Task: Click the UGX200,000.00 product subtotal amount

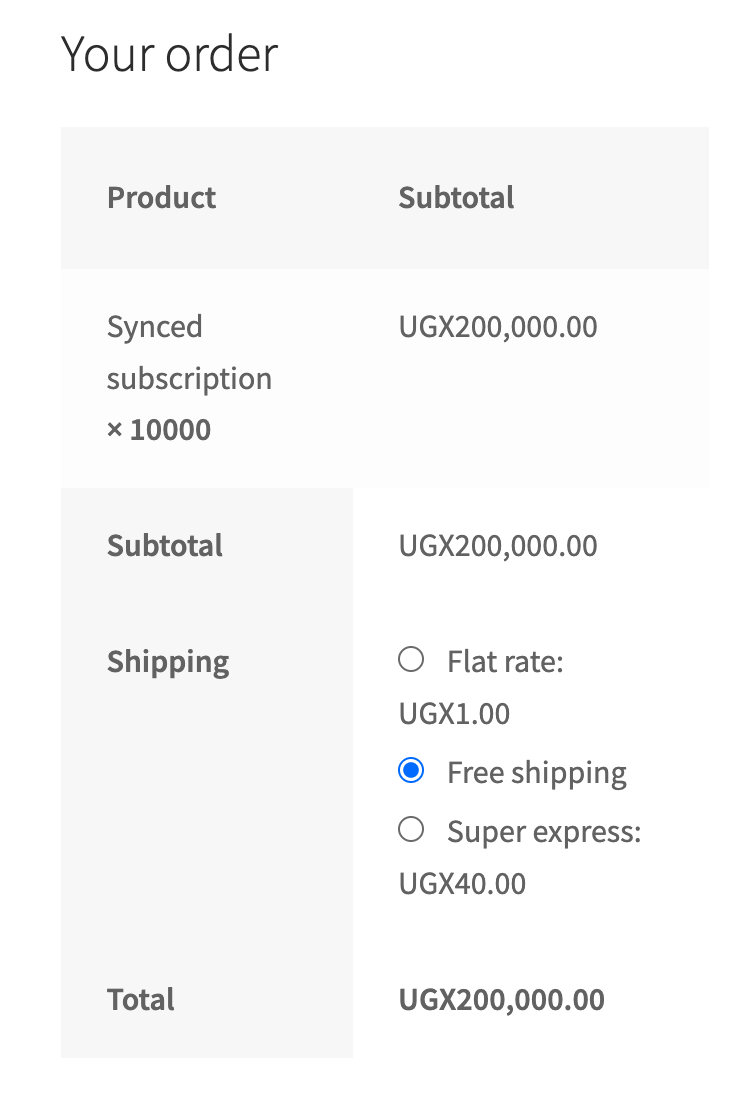Action: (x=497, y=326)
